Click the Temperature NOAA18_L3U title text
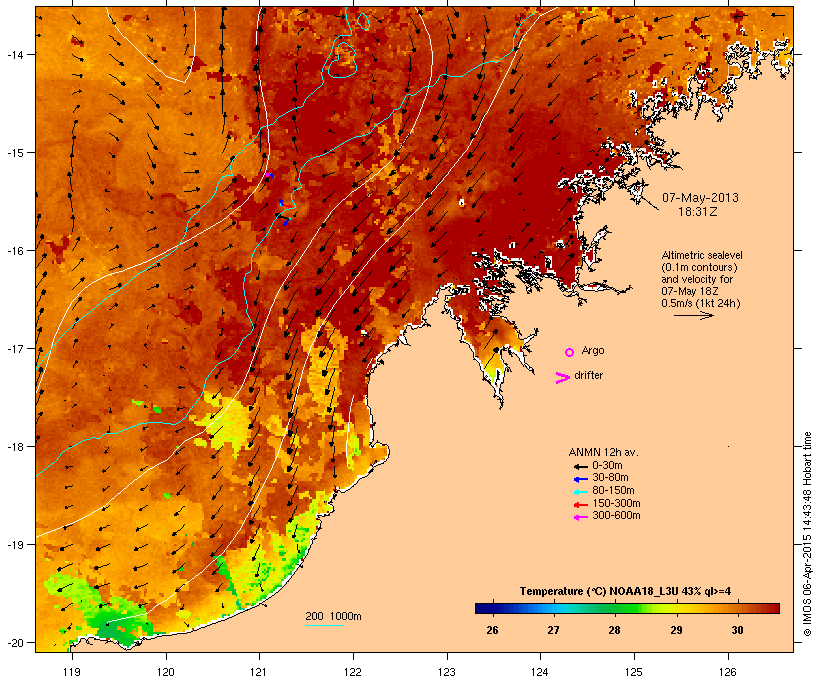This screenshot has height=680, width=820. 625,591
